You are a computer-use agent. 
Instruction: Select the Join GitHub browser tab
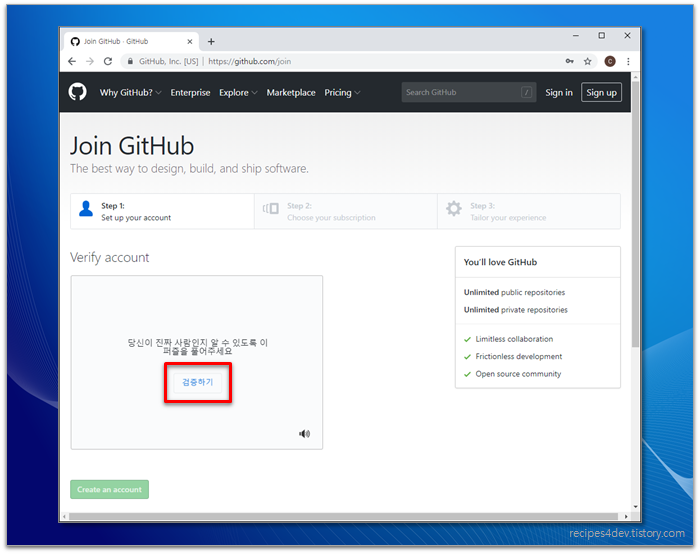click(x=130, y=42)
